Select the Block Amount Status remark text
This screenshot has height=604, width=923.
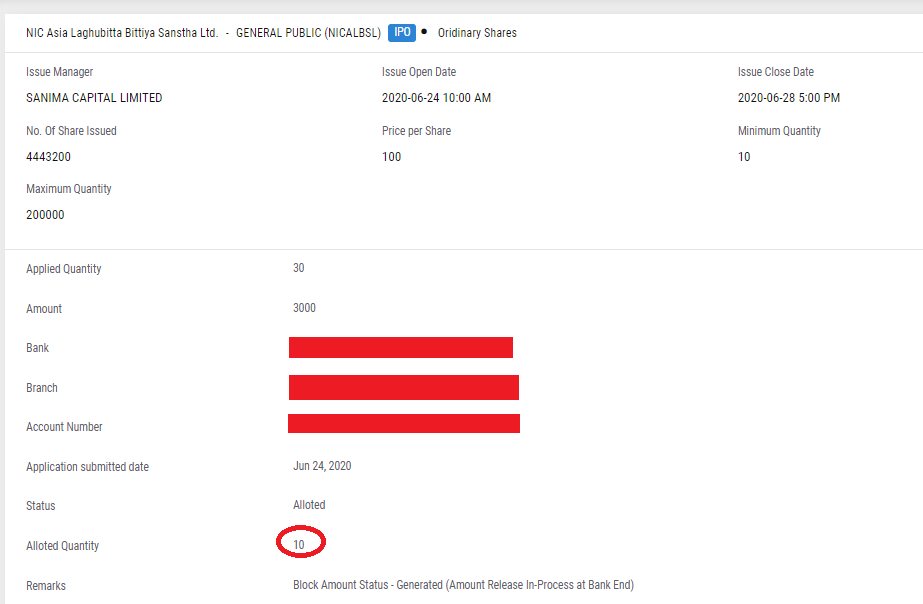click(x=464, y=585)
